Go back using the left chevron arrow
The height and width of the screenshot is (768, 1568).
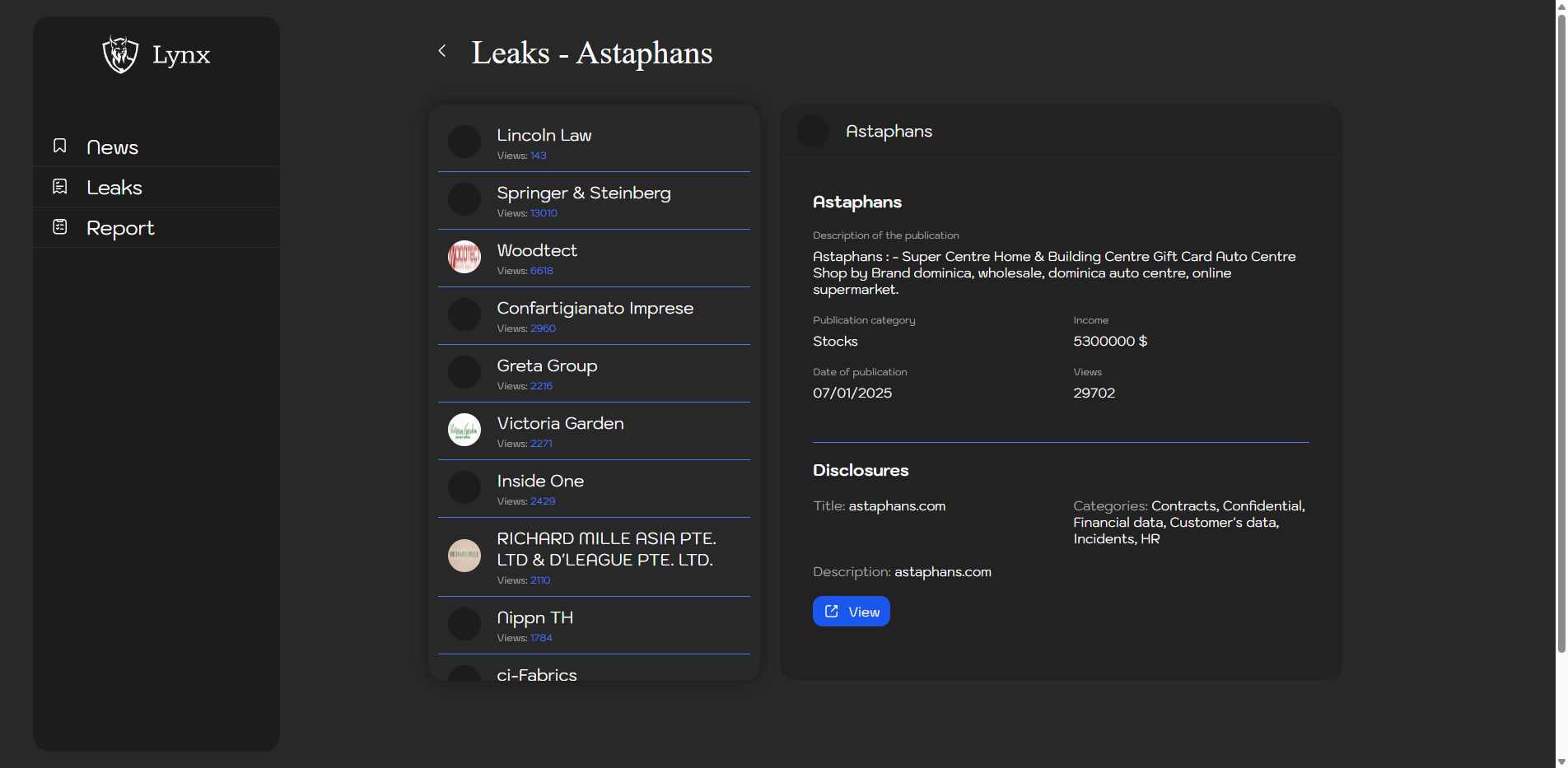pyautogui.click(x=442, y=51)
